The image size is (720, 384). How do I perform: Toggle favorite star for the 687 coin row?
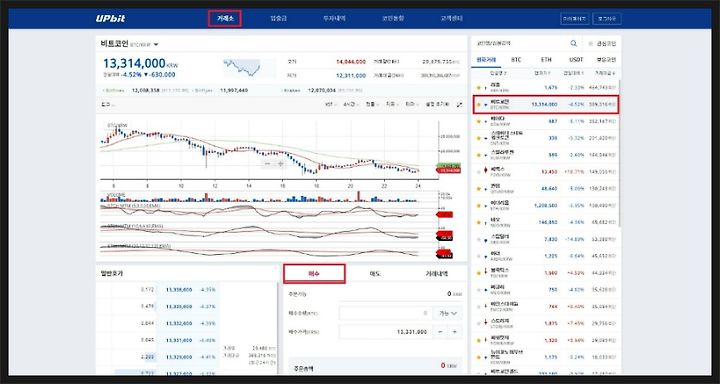478,122
